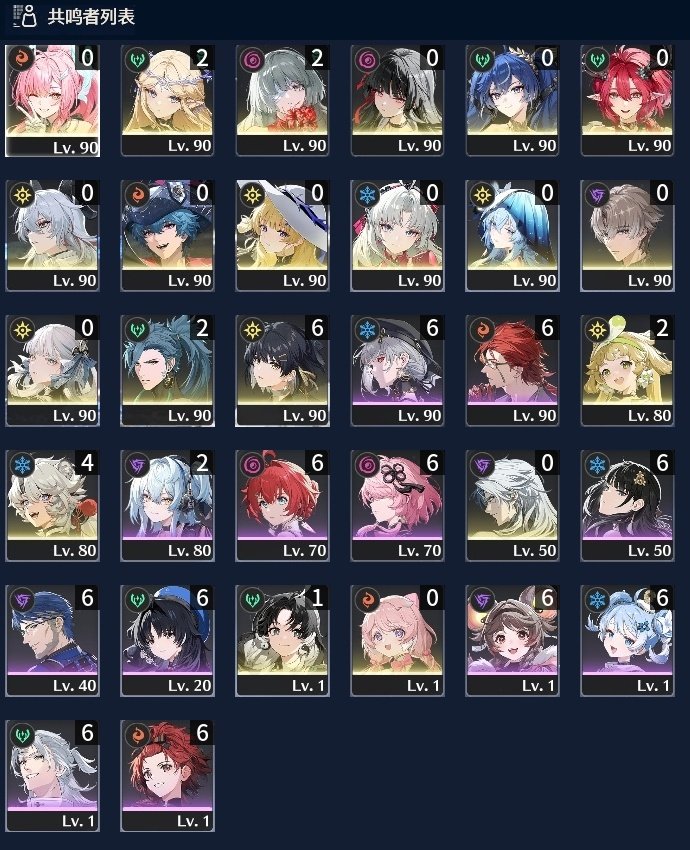Click glacio snowflake icon on the Lv. 80 lion-eared character
Viewport: 690px width, 850px height.
(x=22, y=465)
